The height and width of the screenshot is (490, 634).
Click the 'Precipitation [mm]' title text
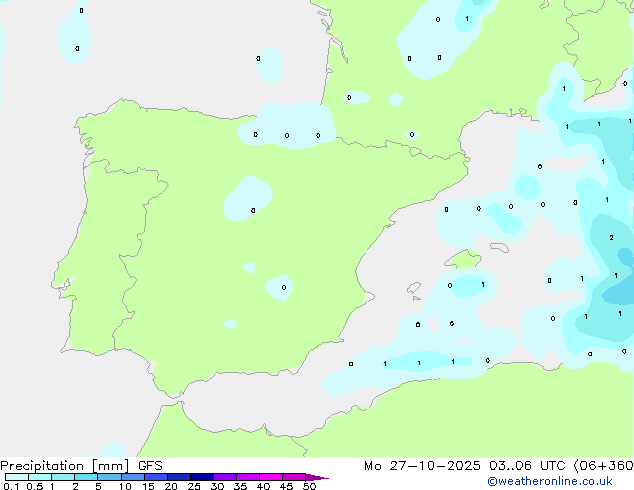click(x=65, y=466)
